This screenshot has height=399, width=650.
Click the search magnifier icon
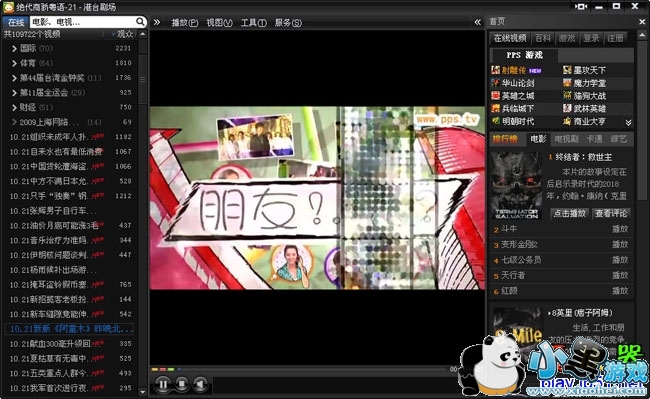(x=141, y=22)
